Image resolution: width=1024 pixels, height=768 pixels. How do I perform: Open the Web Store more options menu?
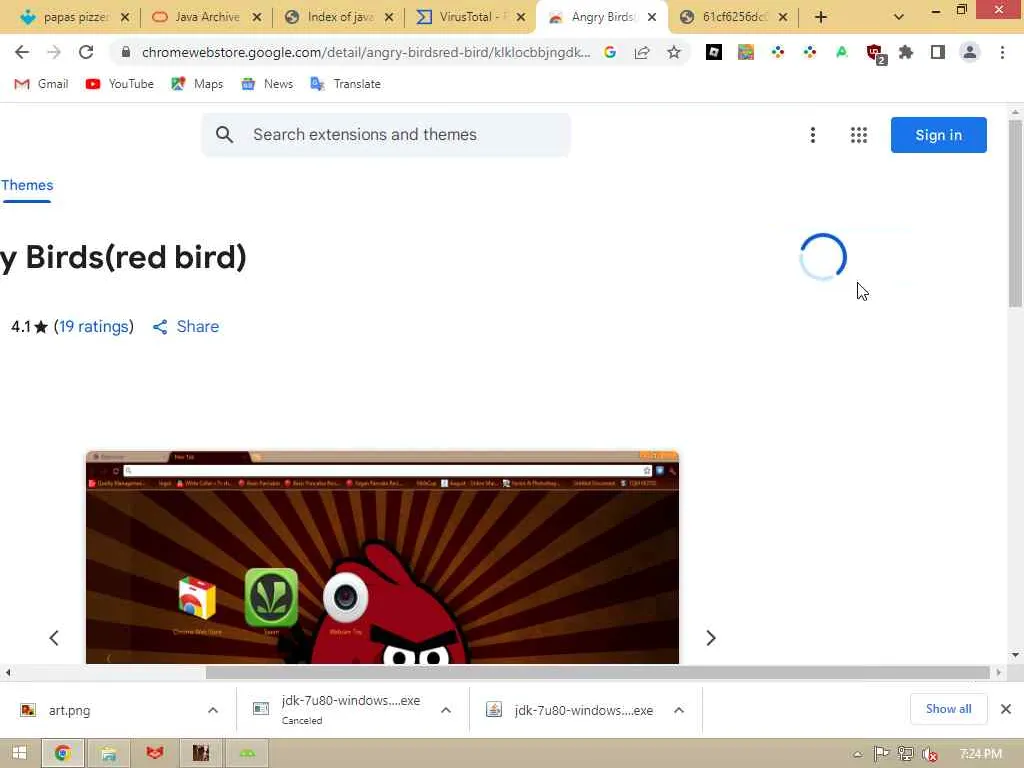click(812, 135)
